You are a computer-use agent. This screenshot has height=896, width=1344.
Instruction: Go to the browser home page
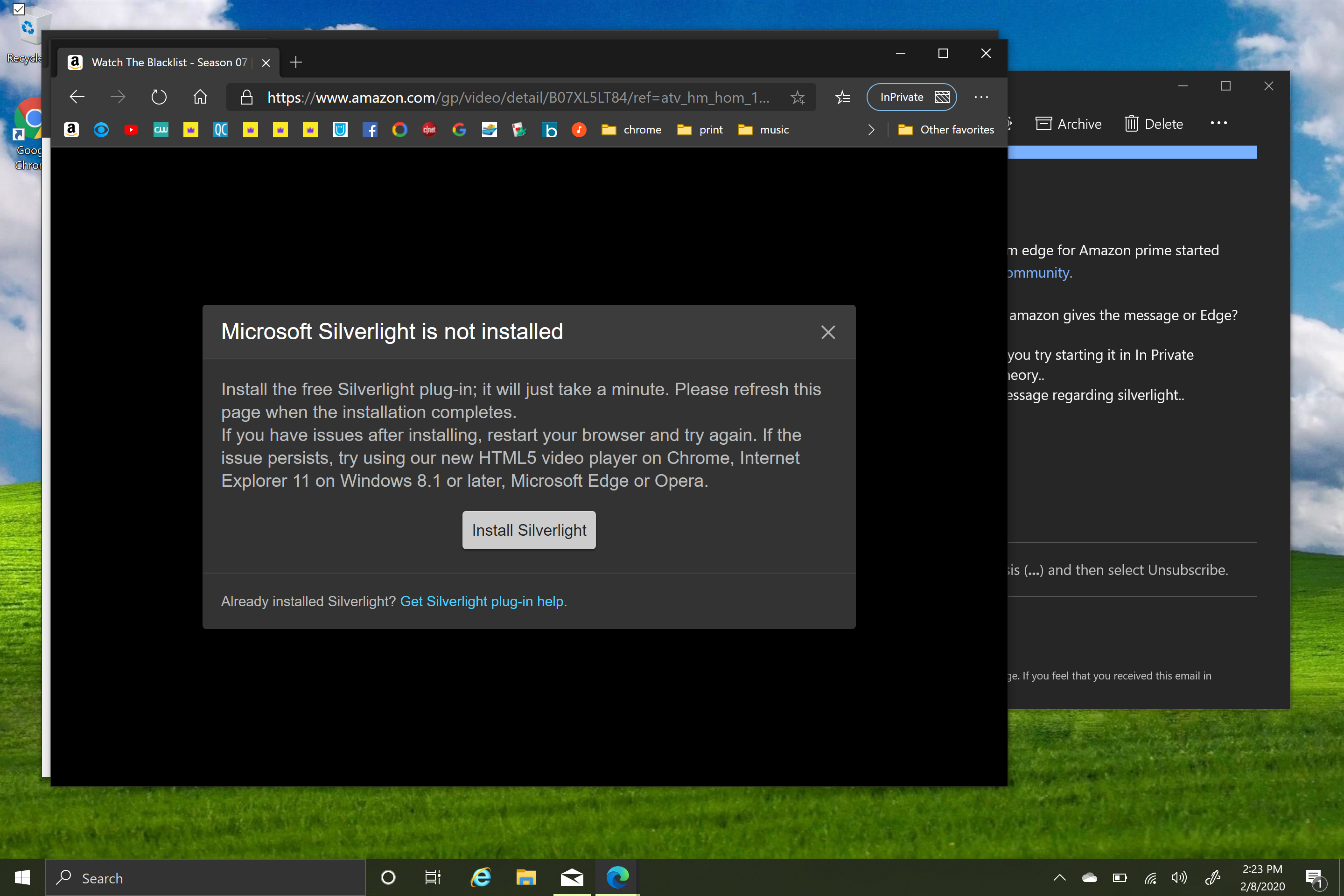tap(199, 97)
